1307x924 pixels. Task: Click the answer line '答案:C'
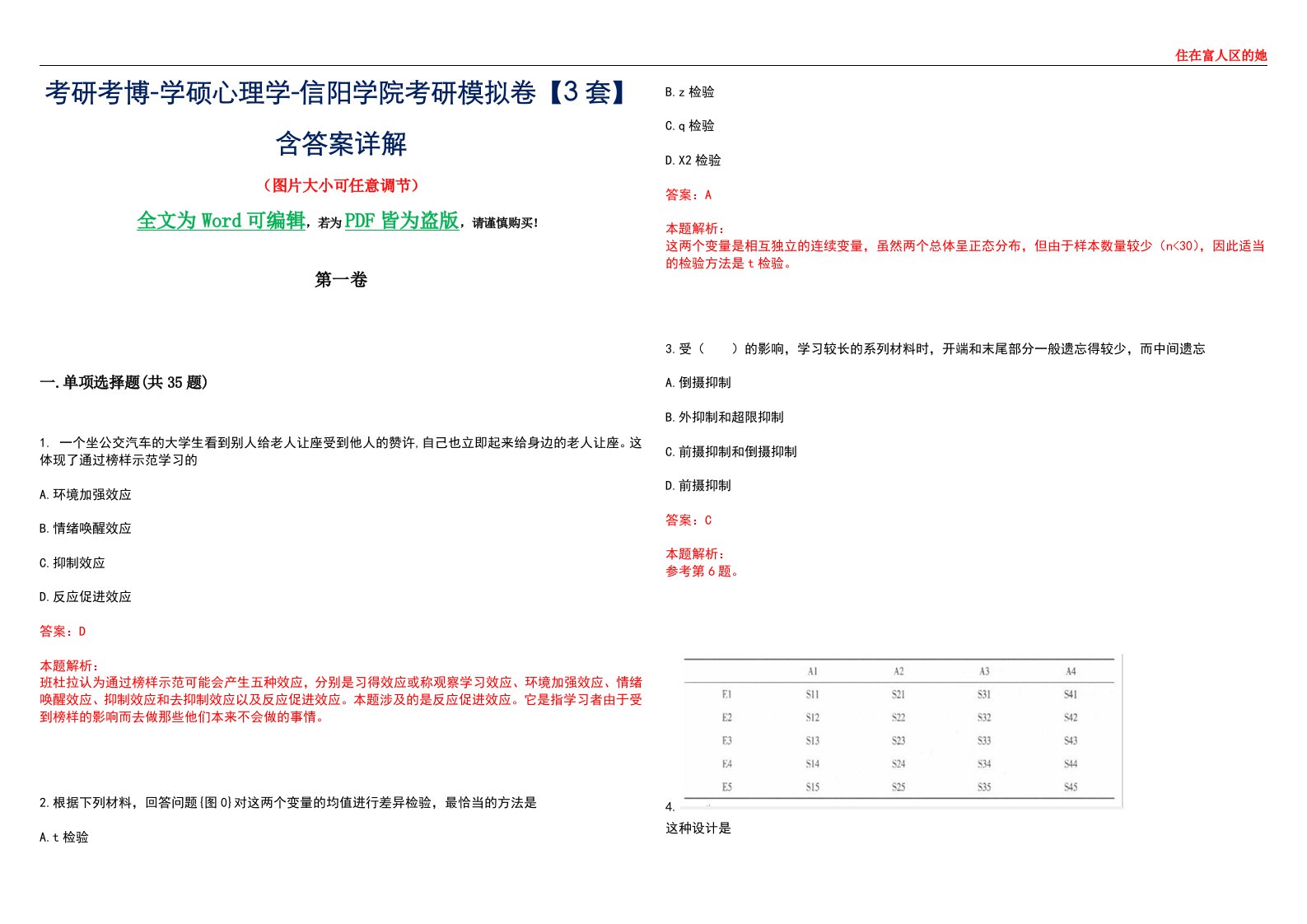(689, 520)
